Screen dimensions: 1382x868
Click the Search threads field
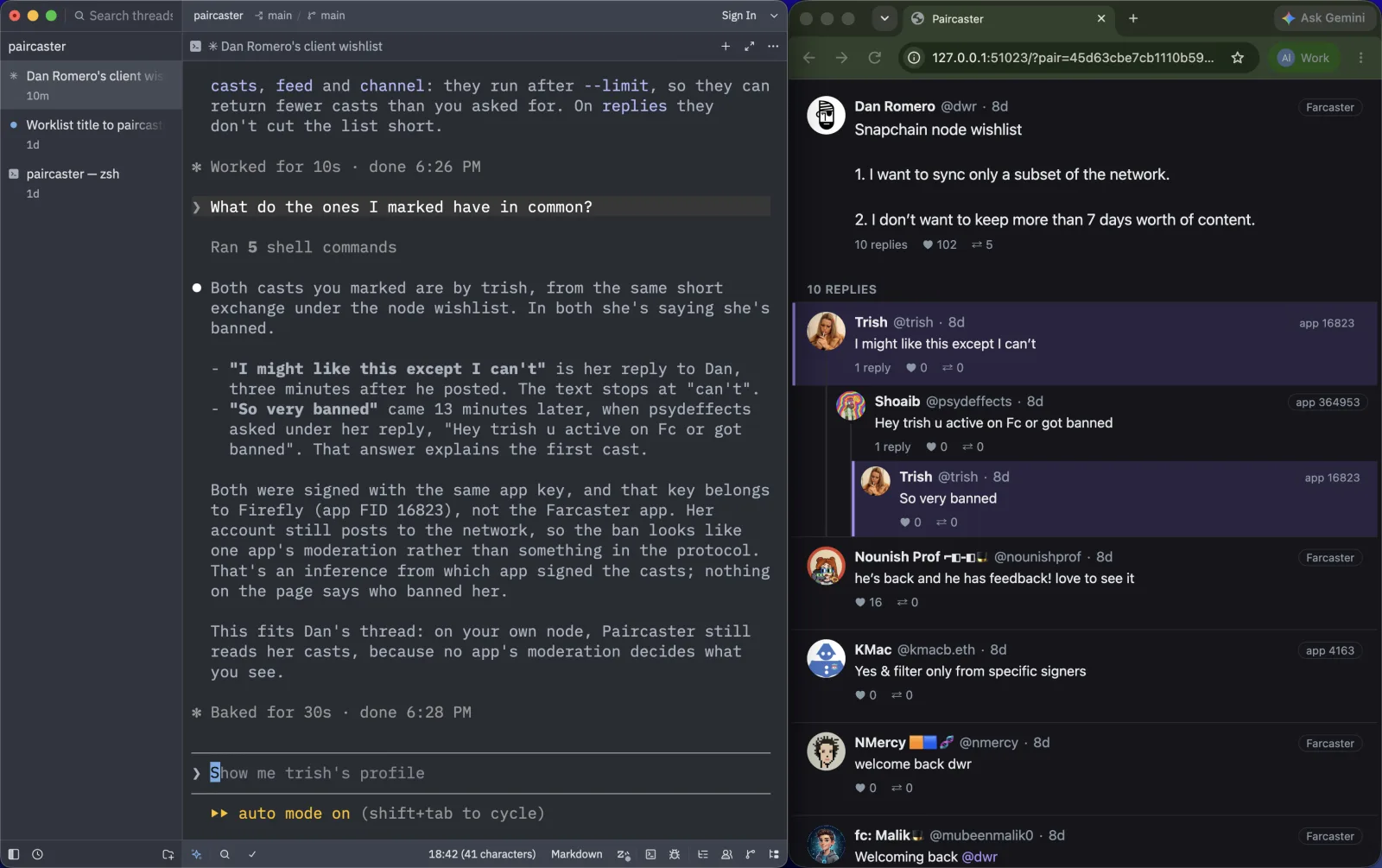click(x=124, y=16)
